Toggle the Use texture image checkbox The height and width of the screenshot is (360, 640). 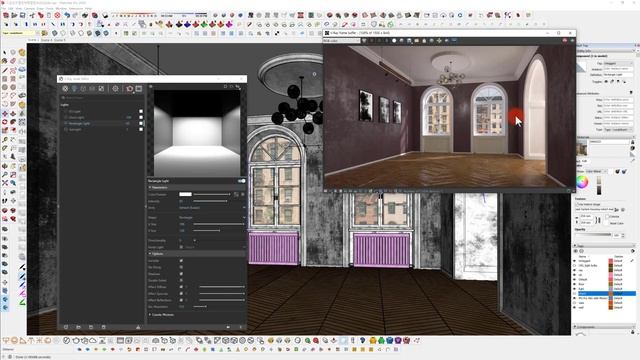pos(578,204)
